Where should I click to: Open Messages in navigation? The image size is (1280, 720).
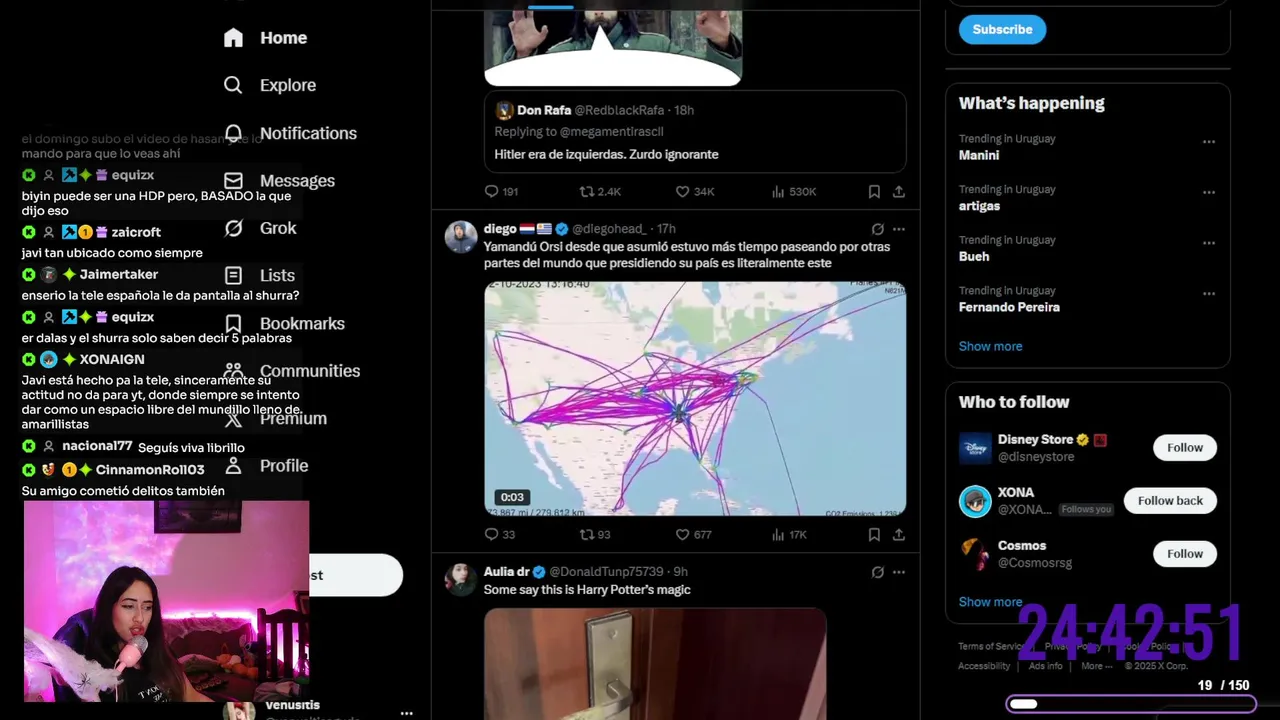pos(297,181)
